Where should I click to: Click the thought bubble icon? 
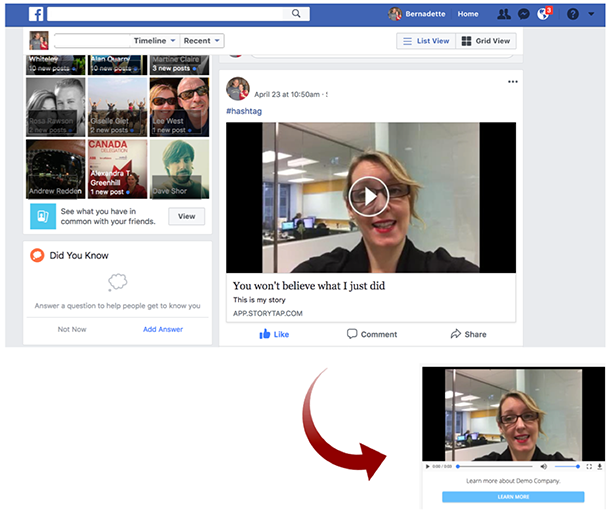(x=117, y=282)
